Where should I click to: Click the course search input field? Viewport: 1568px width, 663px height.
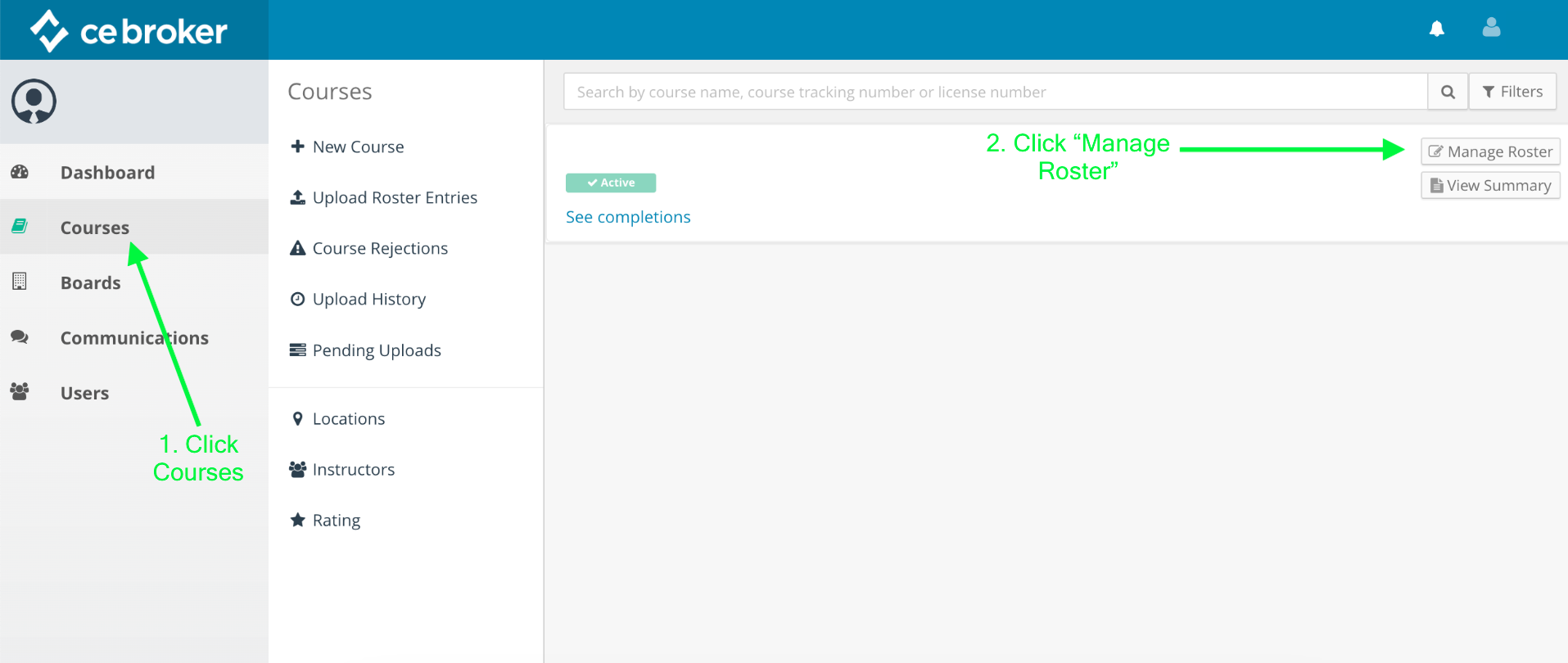tap(995, 92)
